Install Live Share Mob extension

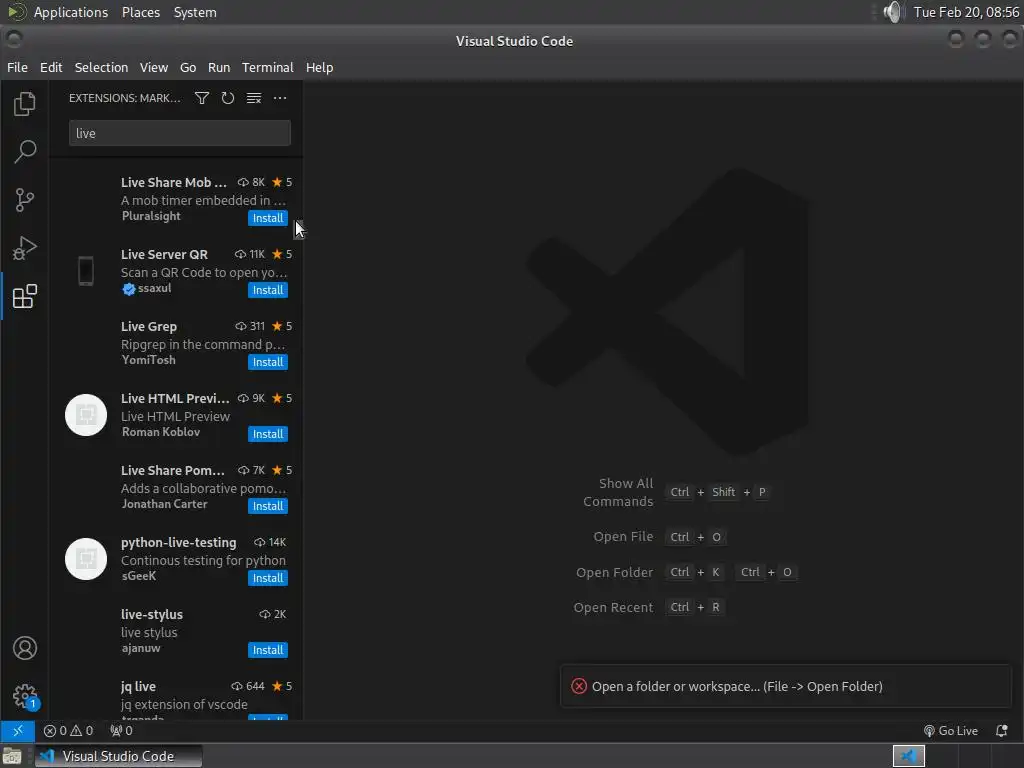click(268, 218)
